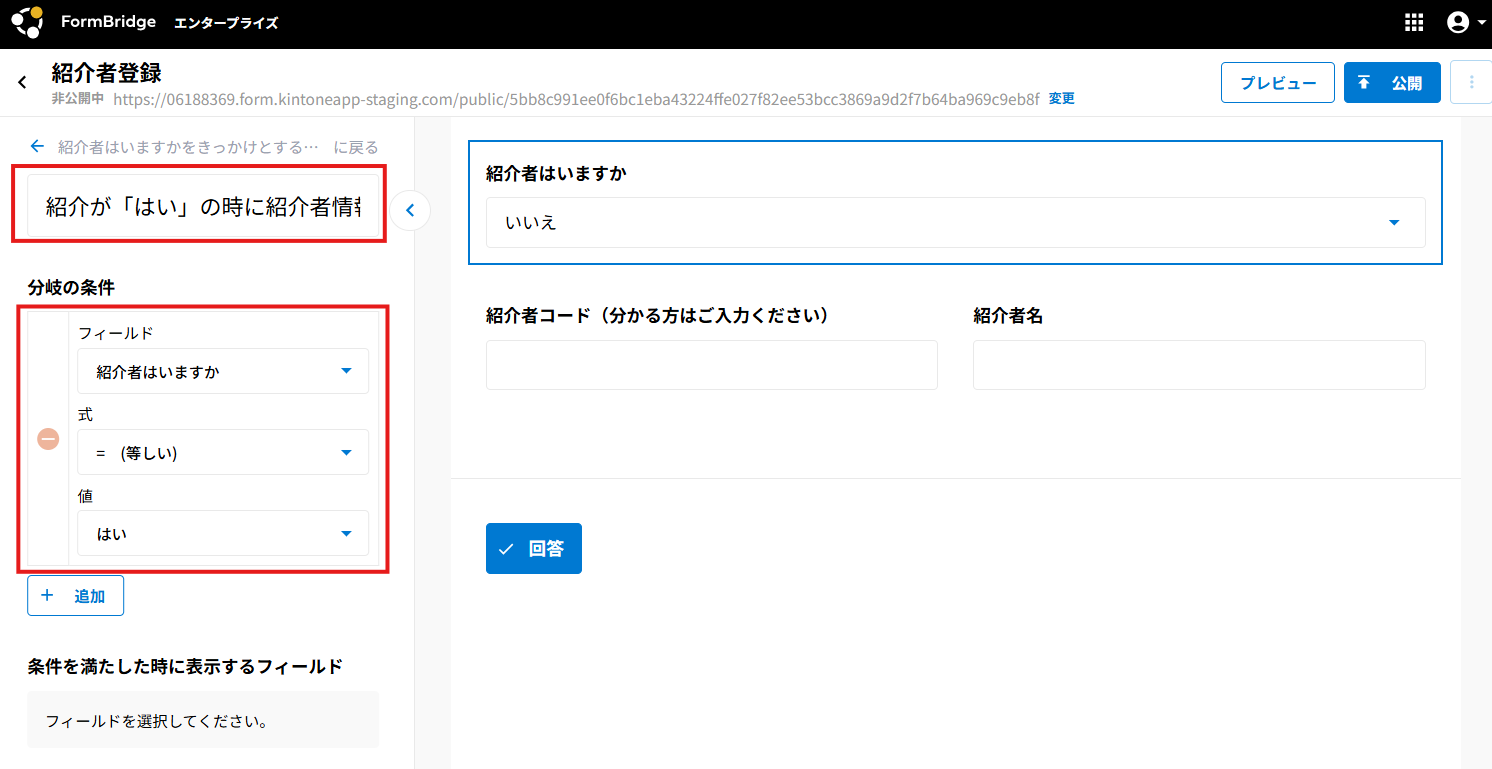
Task: Click the FormBridge logo icon
Action: point(27,22)
